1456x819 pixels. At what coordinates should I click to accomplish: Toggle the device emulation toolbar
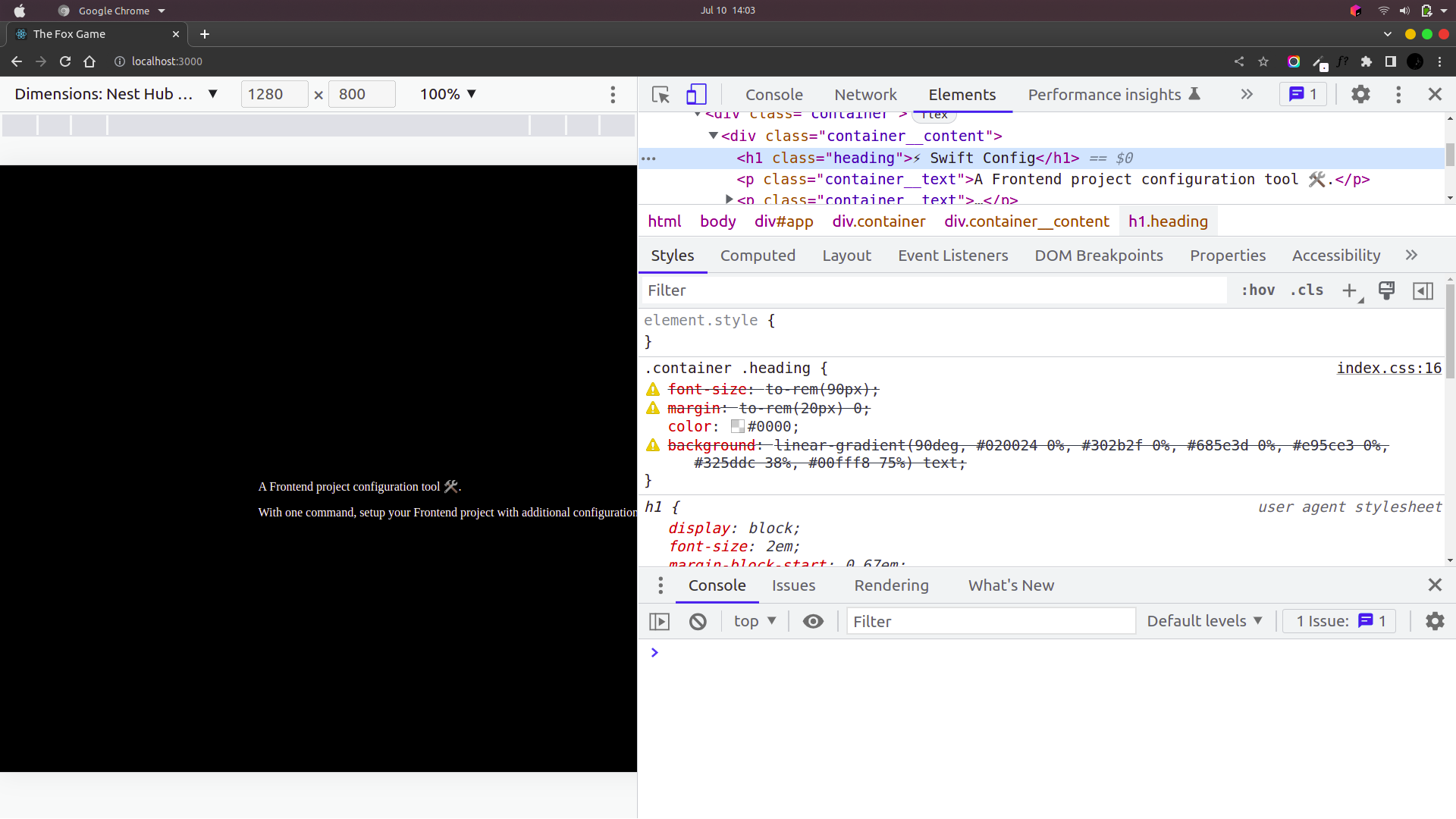point(695,94)
